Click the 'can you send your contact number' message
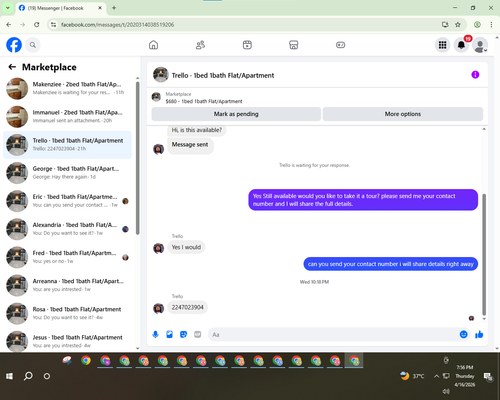 pyautogui.click(x=391, y=264)
